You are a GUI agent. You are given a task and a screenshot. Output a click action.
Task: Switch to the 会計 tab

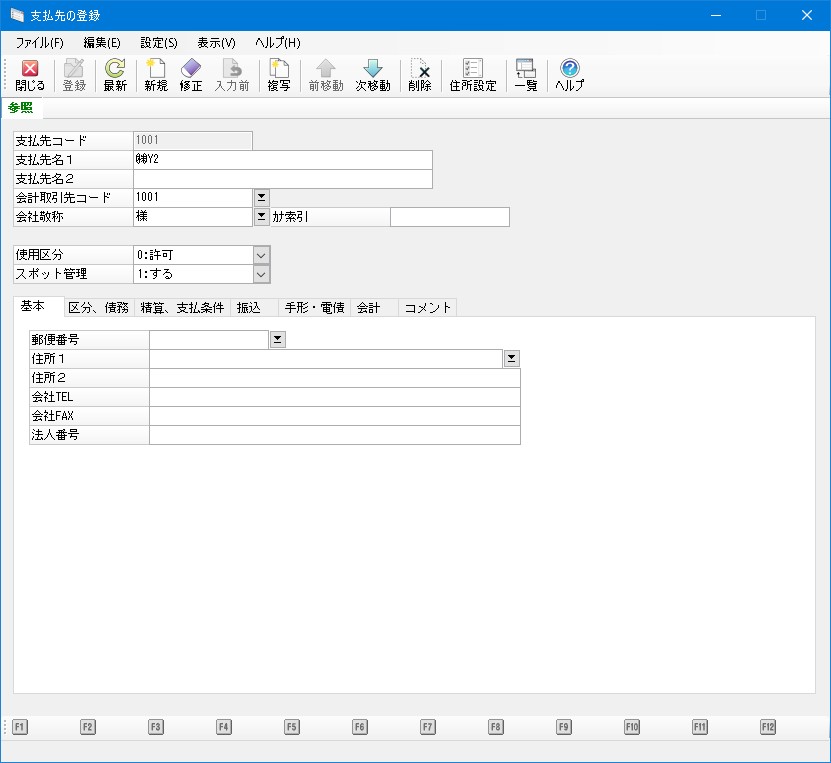(x=374, y=308)
